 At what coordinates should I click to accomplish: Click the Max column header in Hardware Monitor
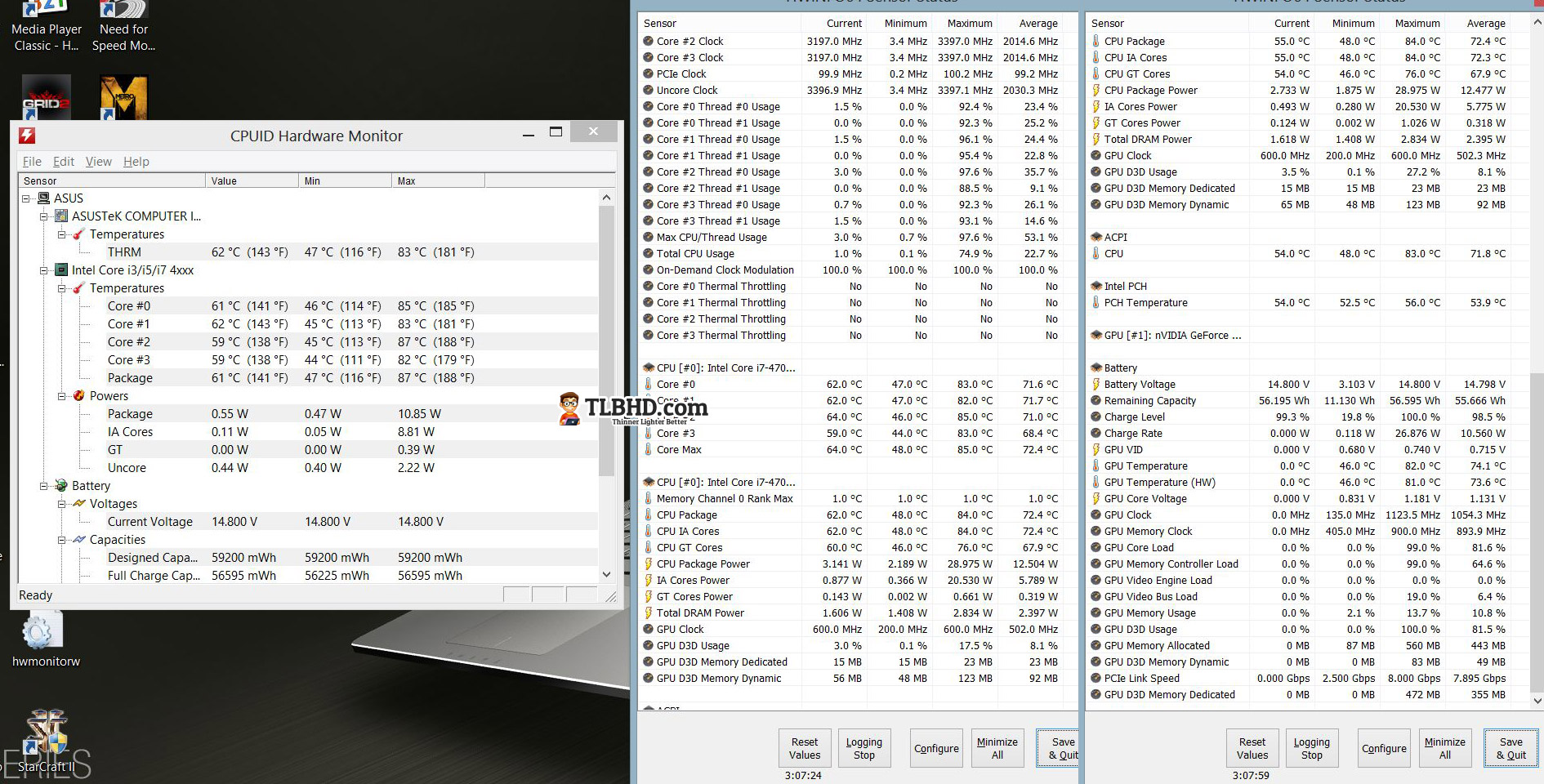[x=439, y=180]
